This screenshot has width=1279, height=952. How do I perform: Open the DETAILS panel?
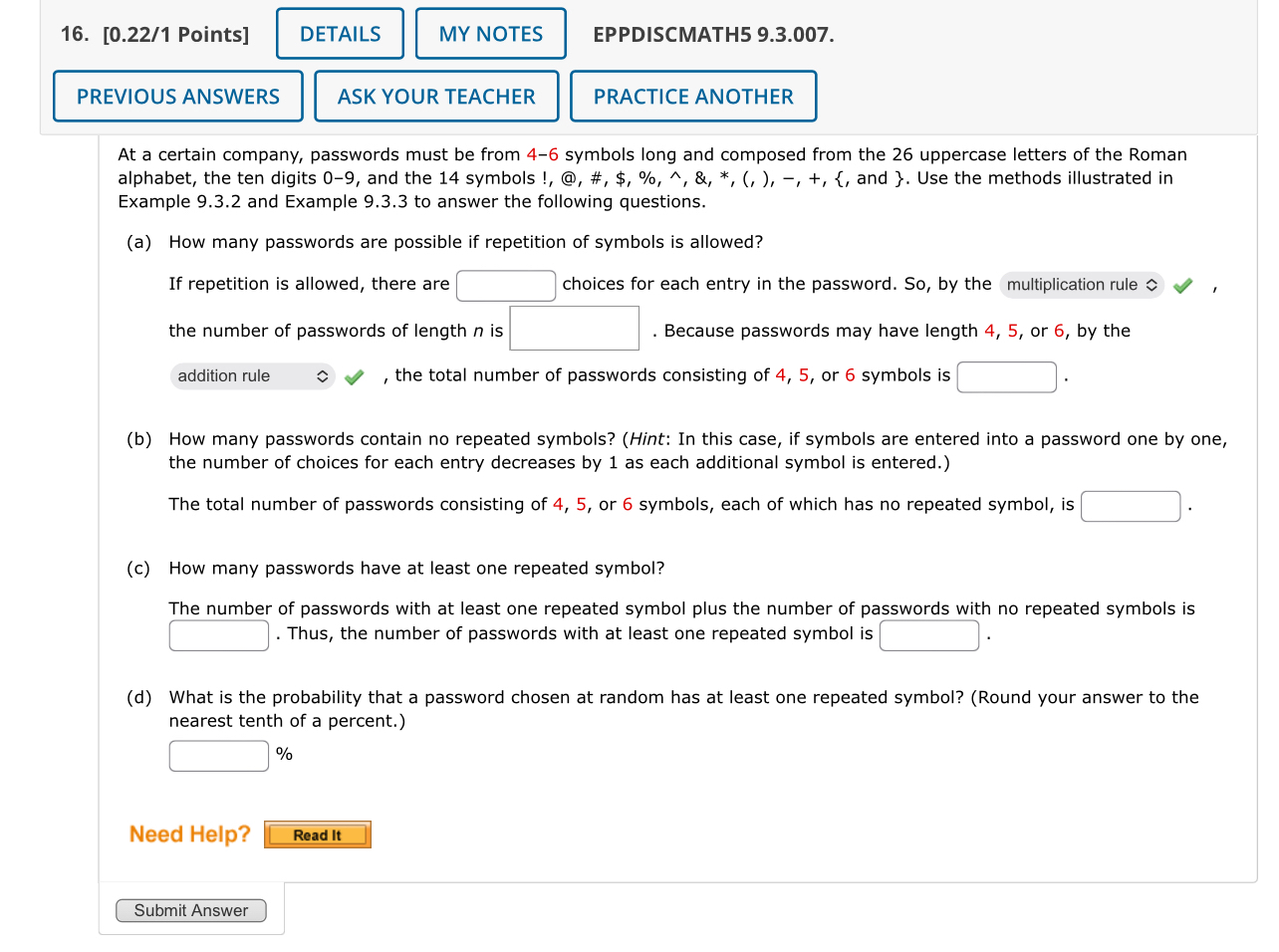coord(340,33)
